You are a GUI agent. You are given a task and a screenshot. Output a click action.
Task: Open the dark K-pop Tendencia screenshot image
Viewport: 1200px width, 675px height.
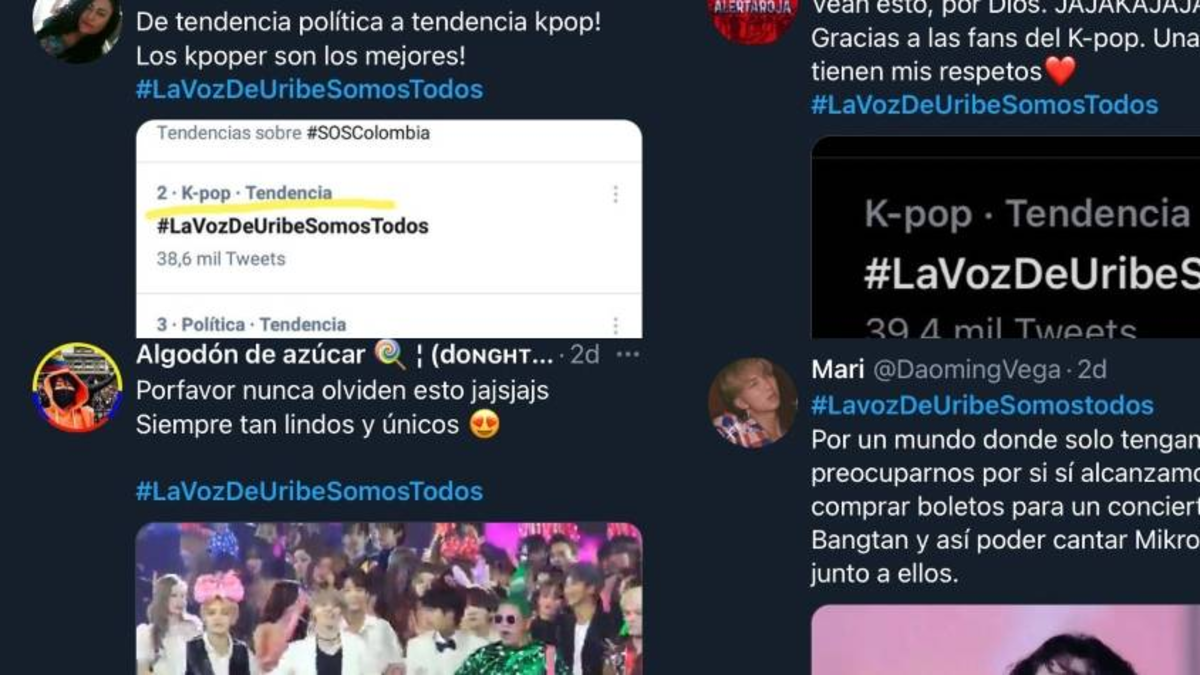(1005, 236)
